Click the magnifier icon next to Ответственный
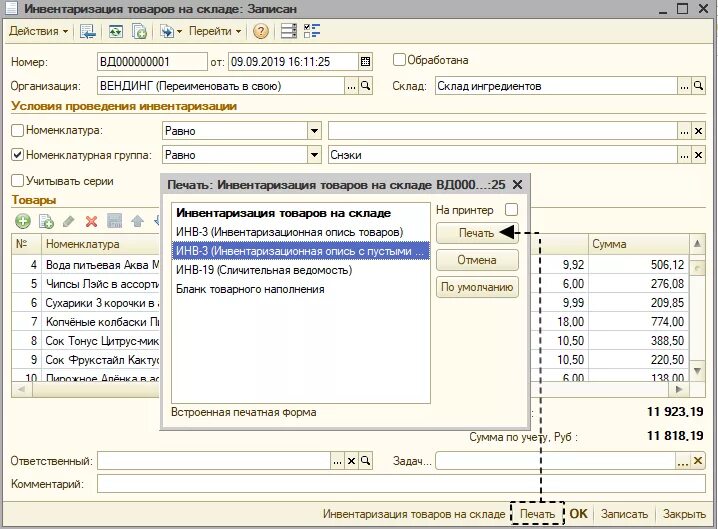This screenshot has height=529, width=718. click(365, 460)
